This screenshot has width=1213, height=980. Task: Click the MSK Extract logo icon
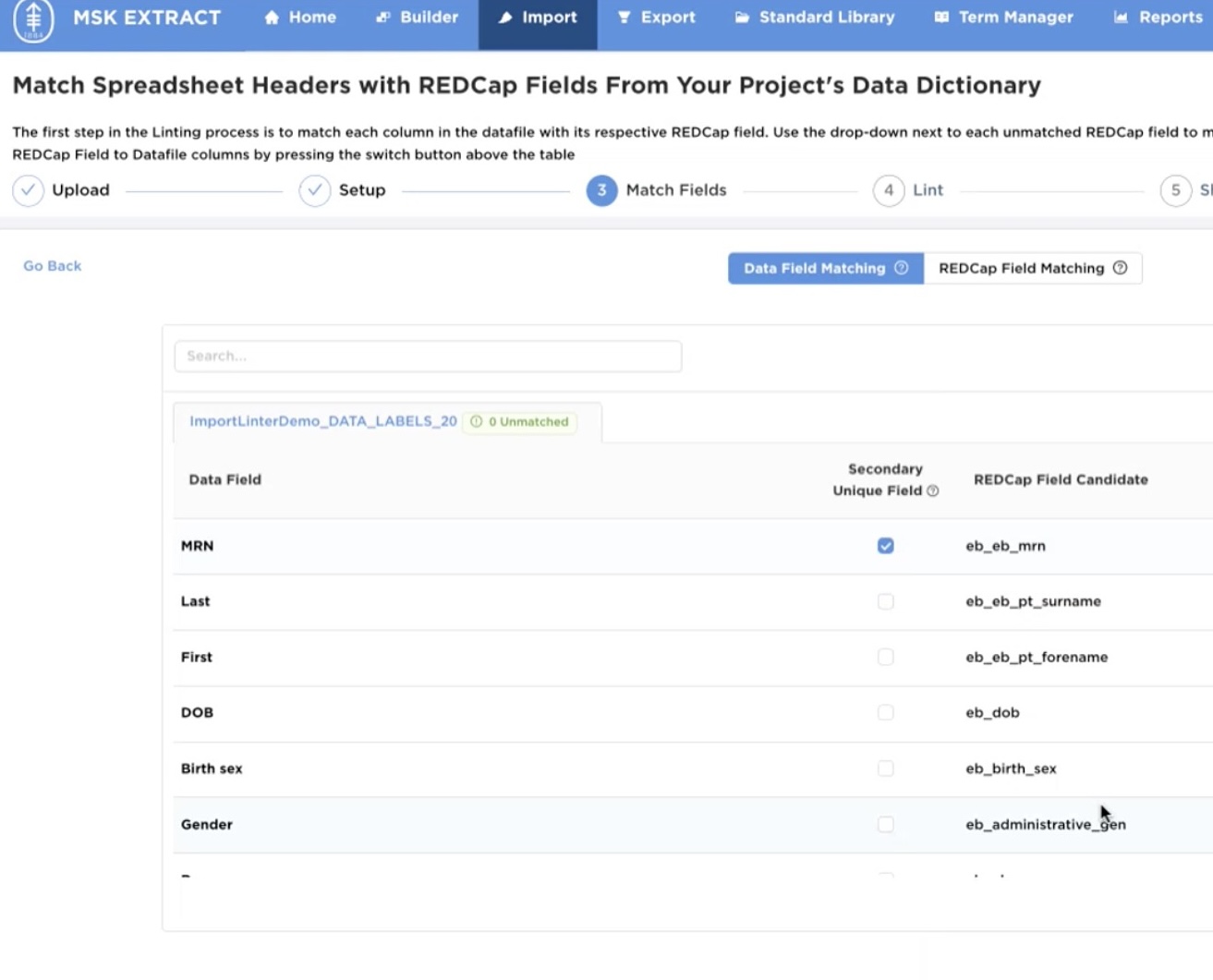(33, 19)
